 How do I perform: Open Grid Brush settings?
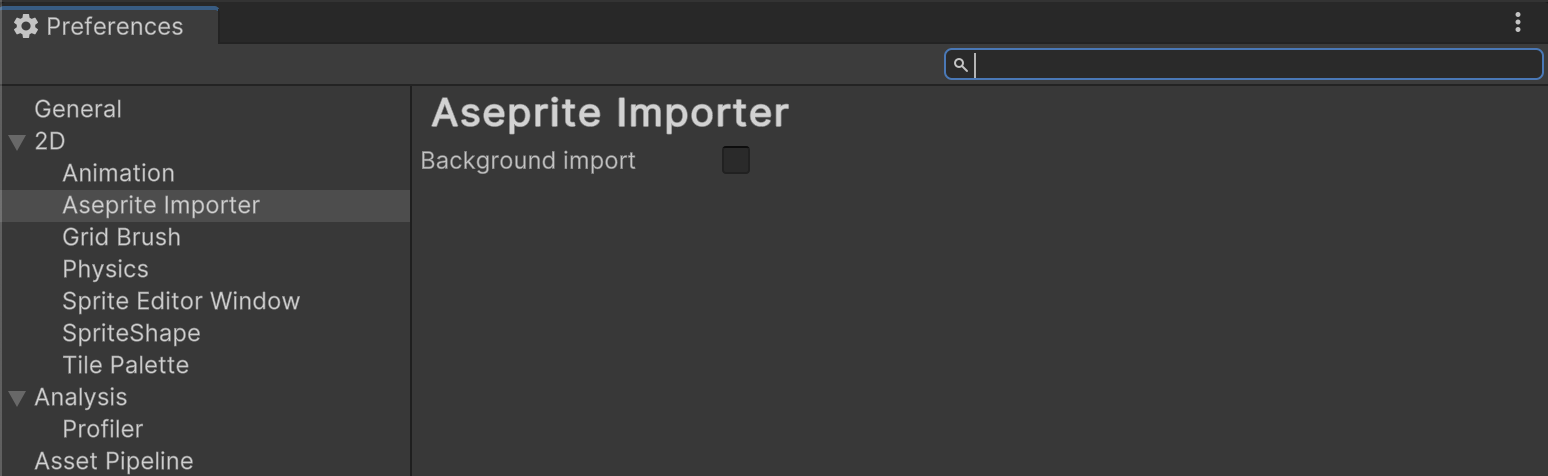point(121,237)
